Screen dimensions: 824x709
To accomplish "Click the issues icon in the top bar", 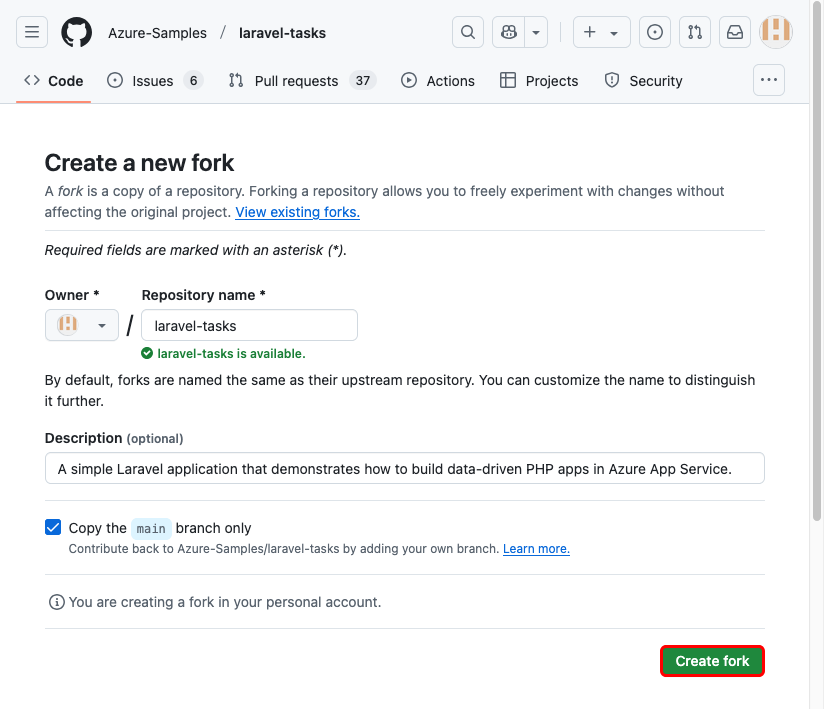I will click(654, 32).
